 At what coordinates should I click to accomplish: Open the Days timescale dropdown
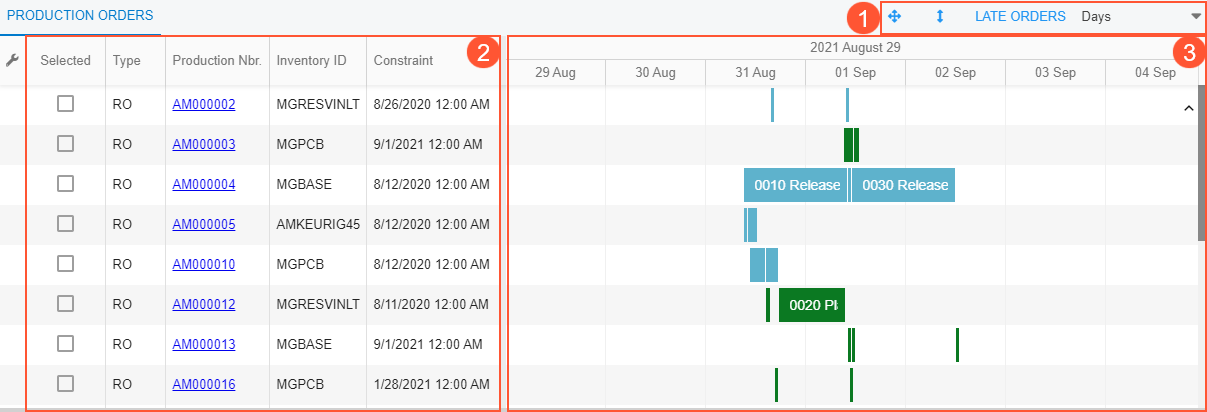pos(1141,16)
